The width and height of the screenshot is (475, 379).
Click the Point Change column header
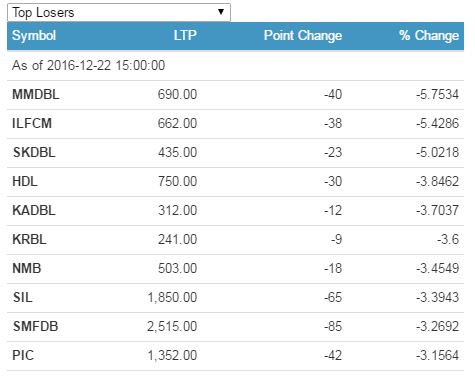pyautogui.click(x=303, y=35)
